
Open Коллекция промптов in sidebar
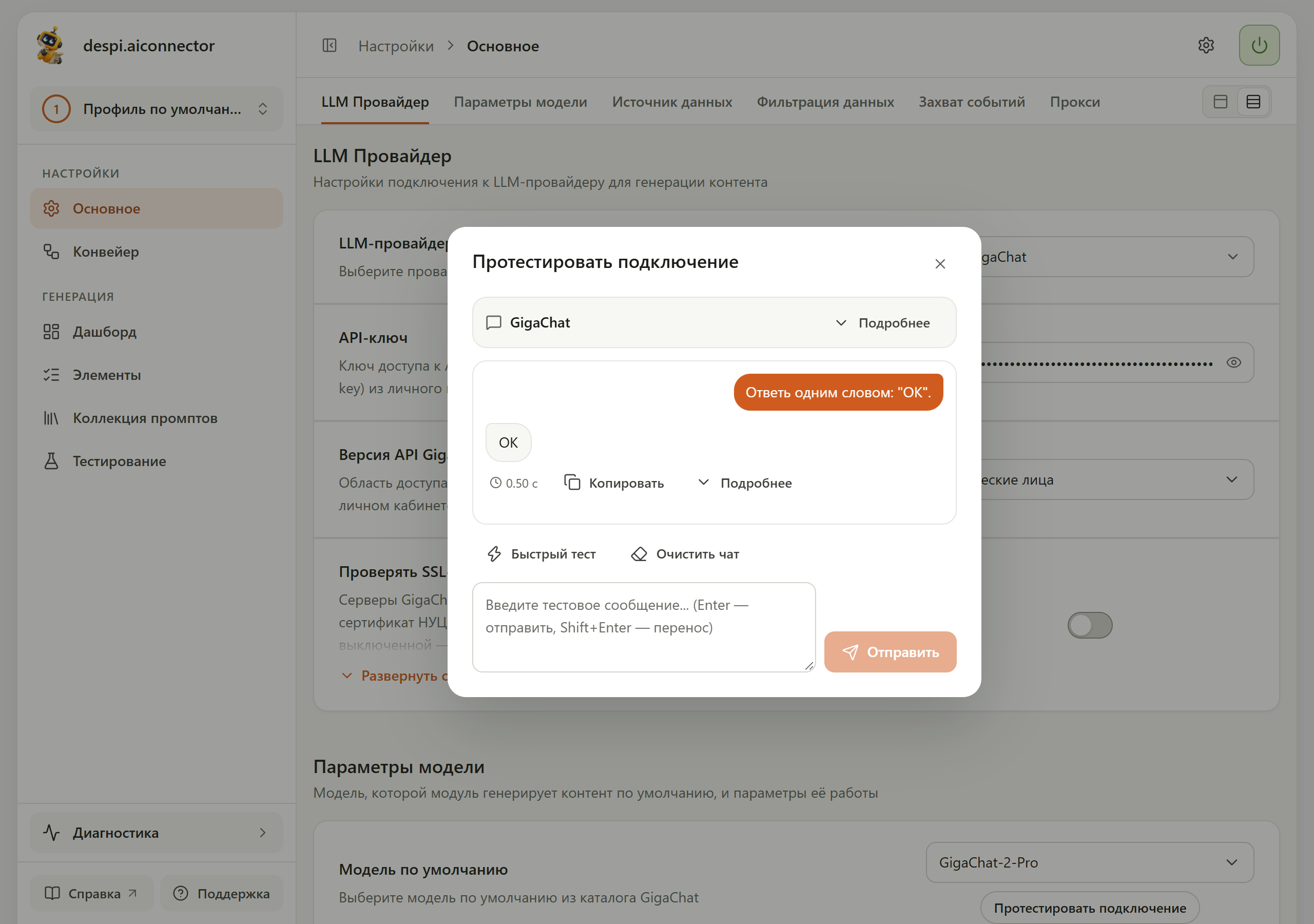click(x=156, y=418)
